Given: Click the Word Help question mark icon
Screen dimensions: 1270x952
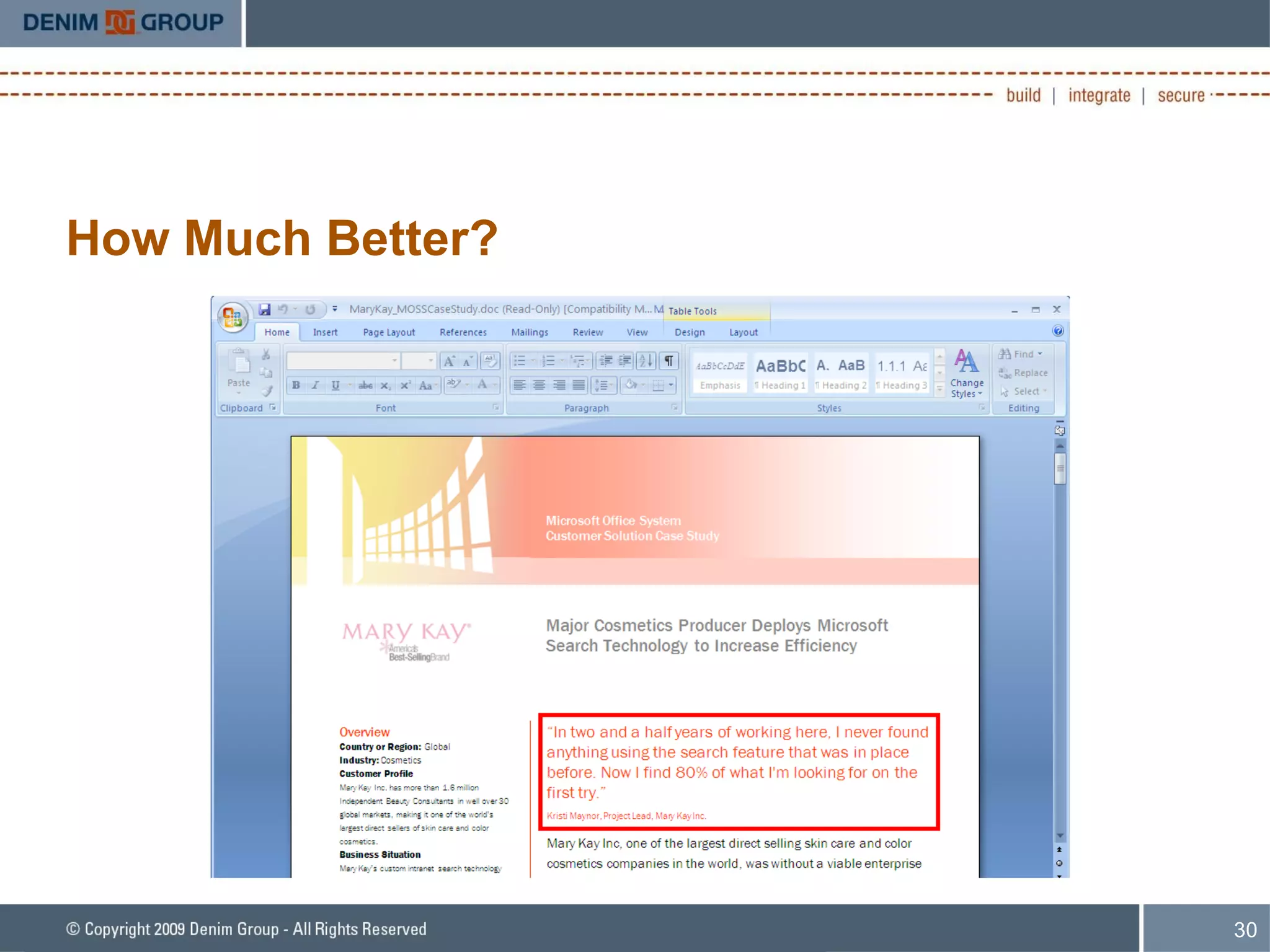Looking at the screenshot, I should pyautogui.click(x=1058, y=331).
